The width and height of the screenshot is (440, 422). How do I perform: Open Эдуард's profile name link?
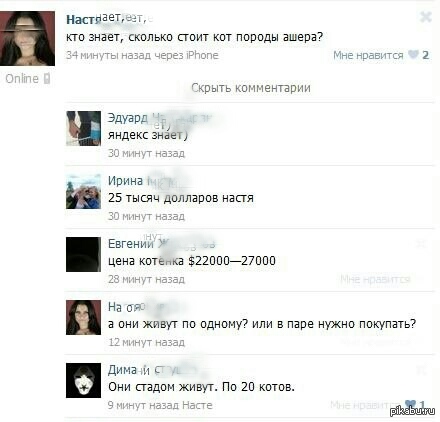[x=128, y=118]
